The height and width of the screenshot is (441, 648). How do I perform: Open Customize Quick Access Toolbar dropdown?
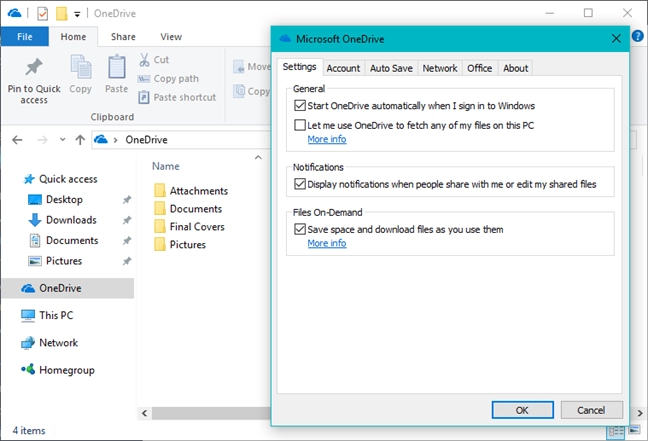(77, 14)
